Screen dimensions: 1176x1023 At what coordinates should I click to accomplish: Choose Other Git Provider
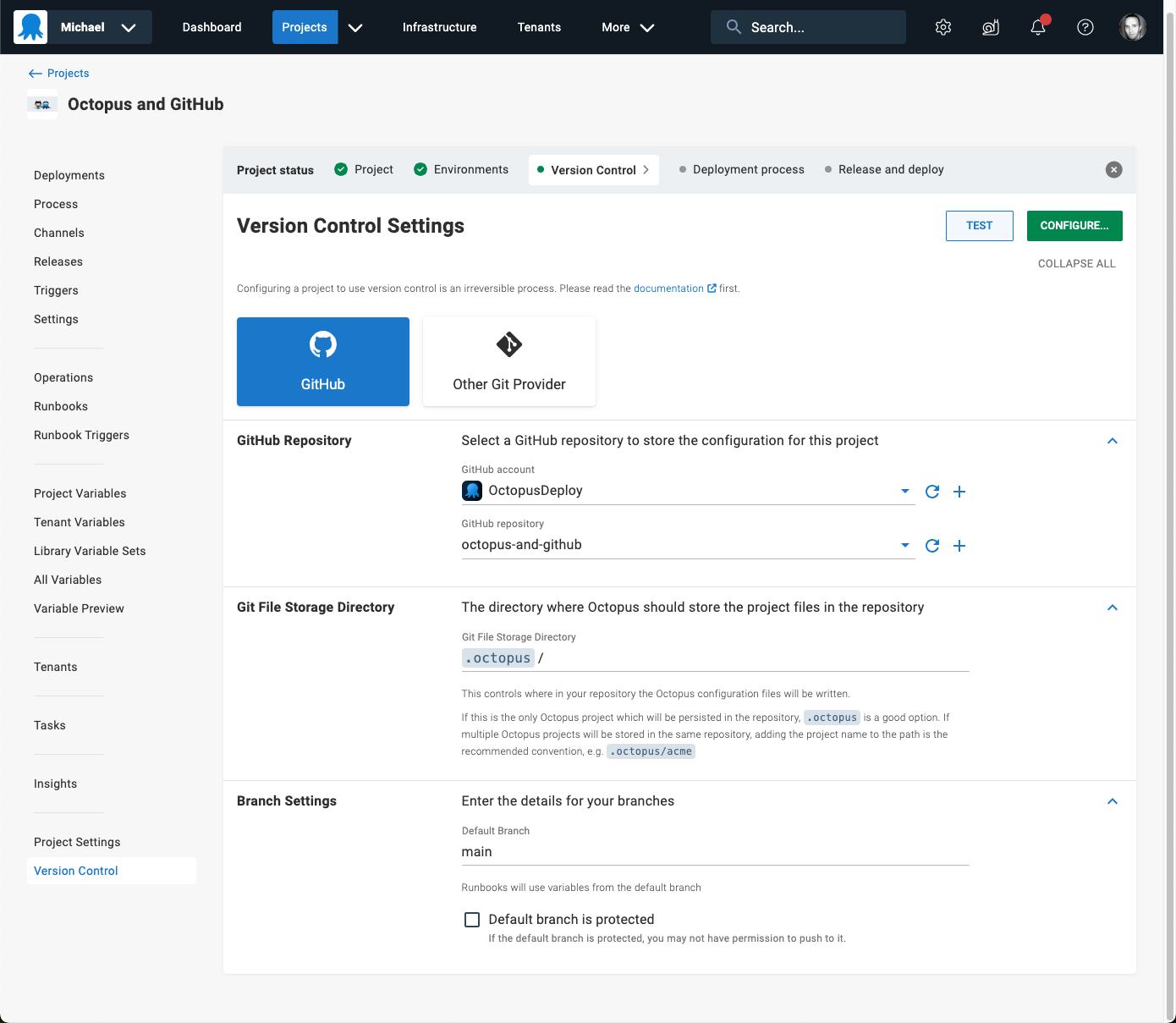pos(508,361)
